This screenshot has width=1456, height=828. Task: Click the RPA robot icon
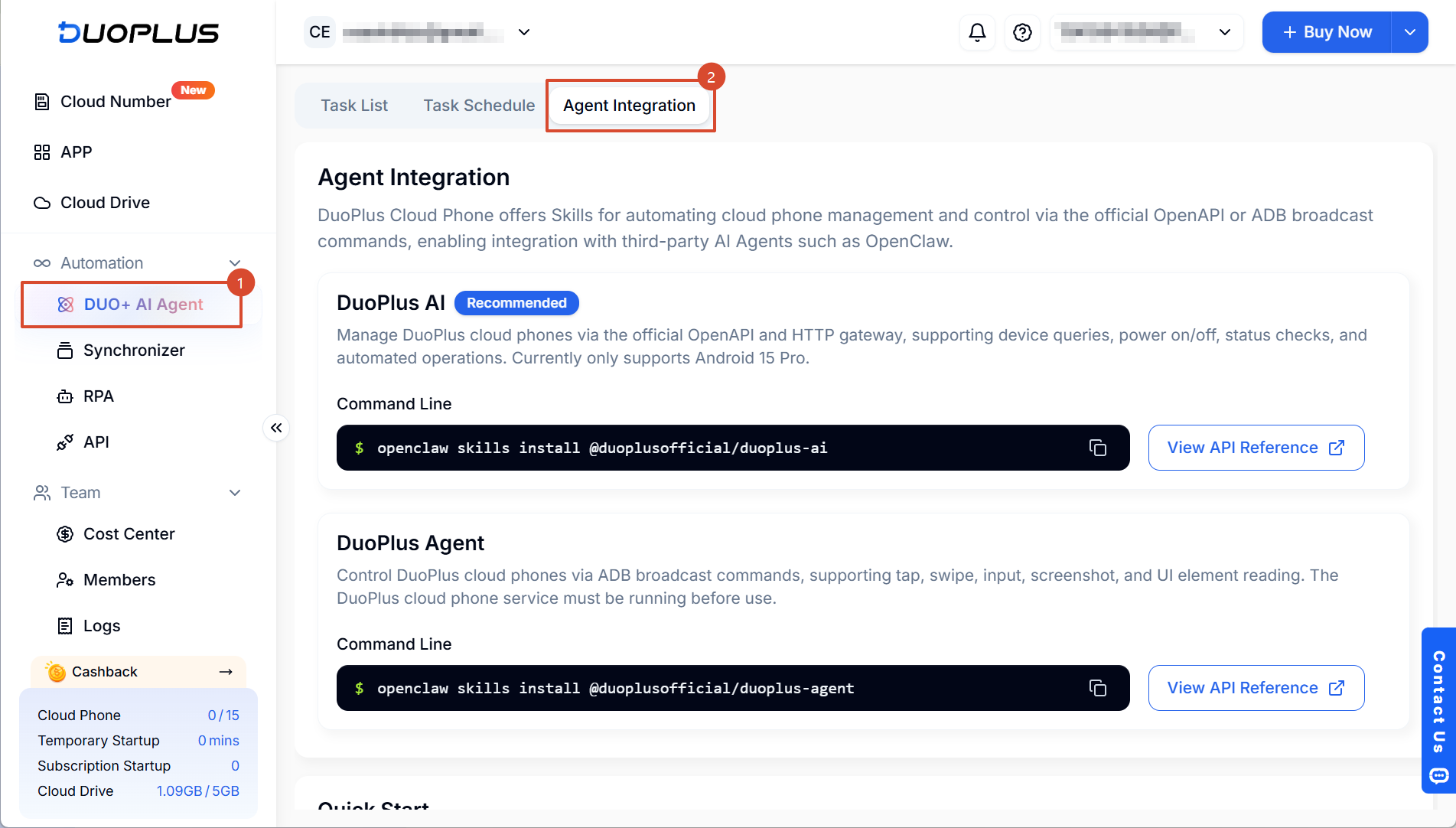tap(65, 396)
